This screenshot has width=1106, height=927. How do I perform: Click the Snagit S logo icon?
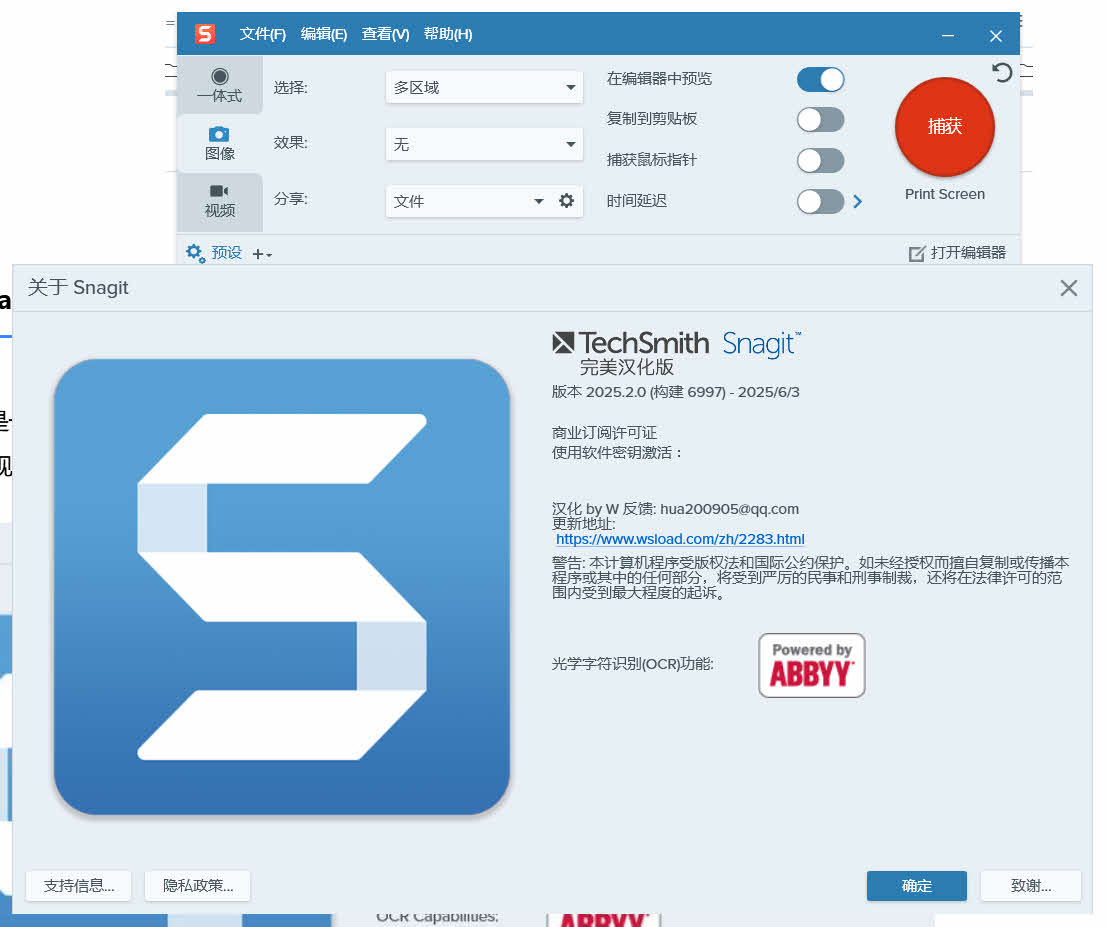pyautogui.click(x=205, y=34)
